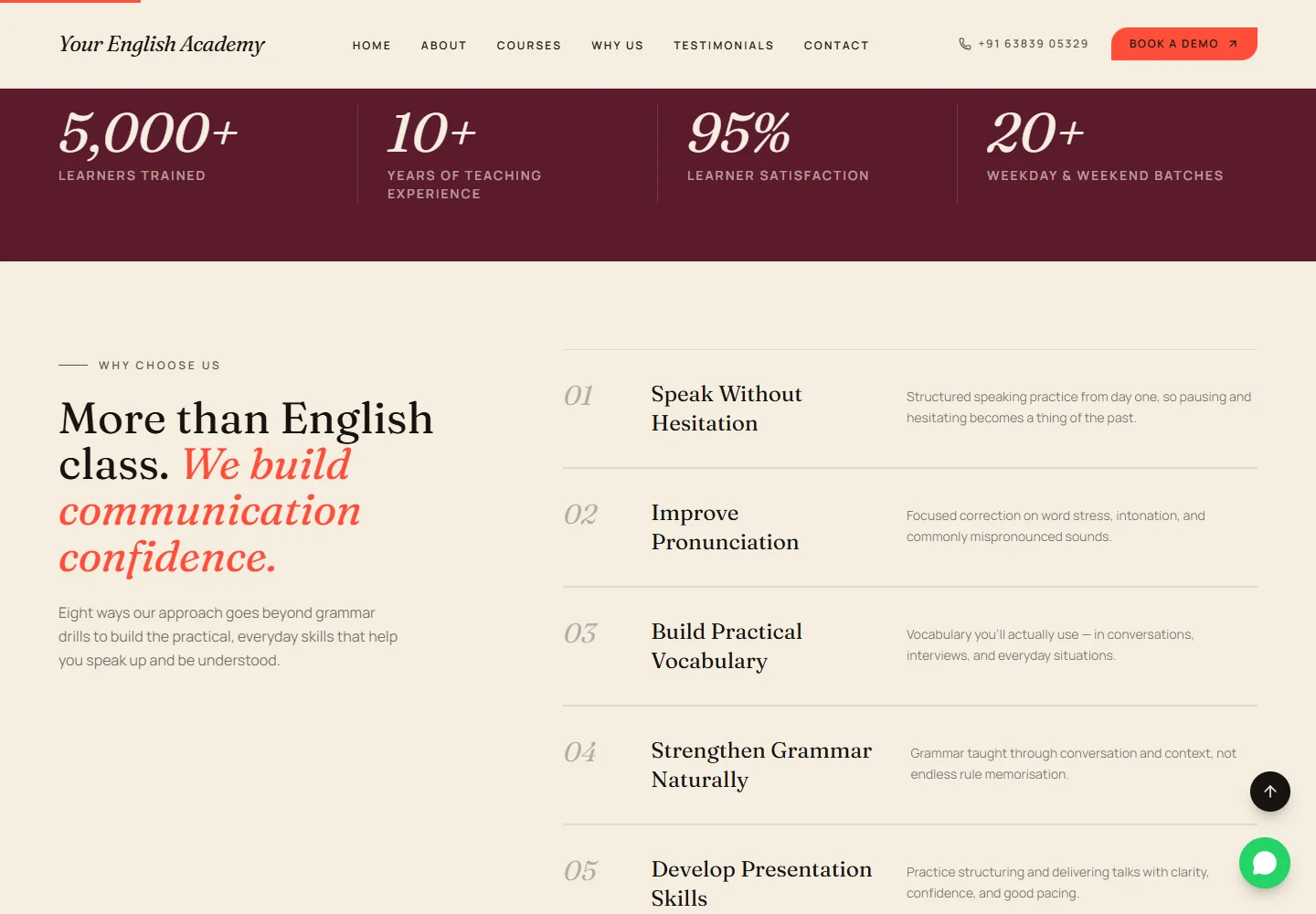Click the Learners Trained label
The width and height of the screenshot is (1316, 914).
tap(133, 175)
